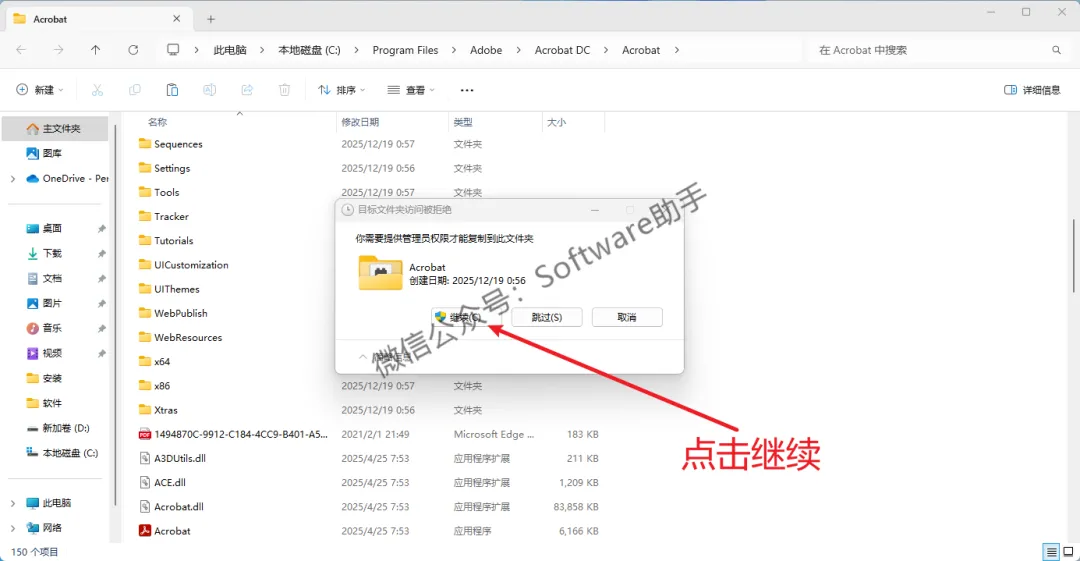Click 继续 button in dialog

click(466, 317)
